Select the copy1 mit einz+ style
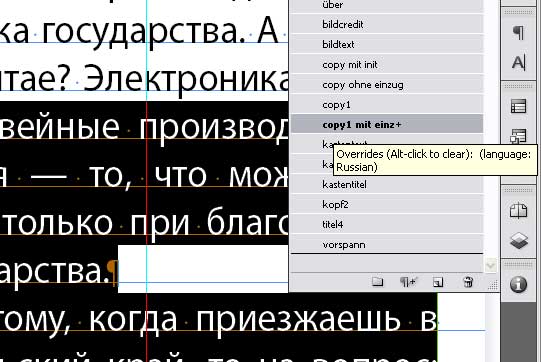The height and width of the screenshot is (362, 541). pos(386,125)
